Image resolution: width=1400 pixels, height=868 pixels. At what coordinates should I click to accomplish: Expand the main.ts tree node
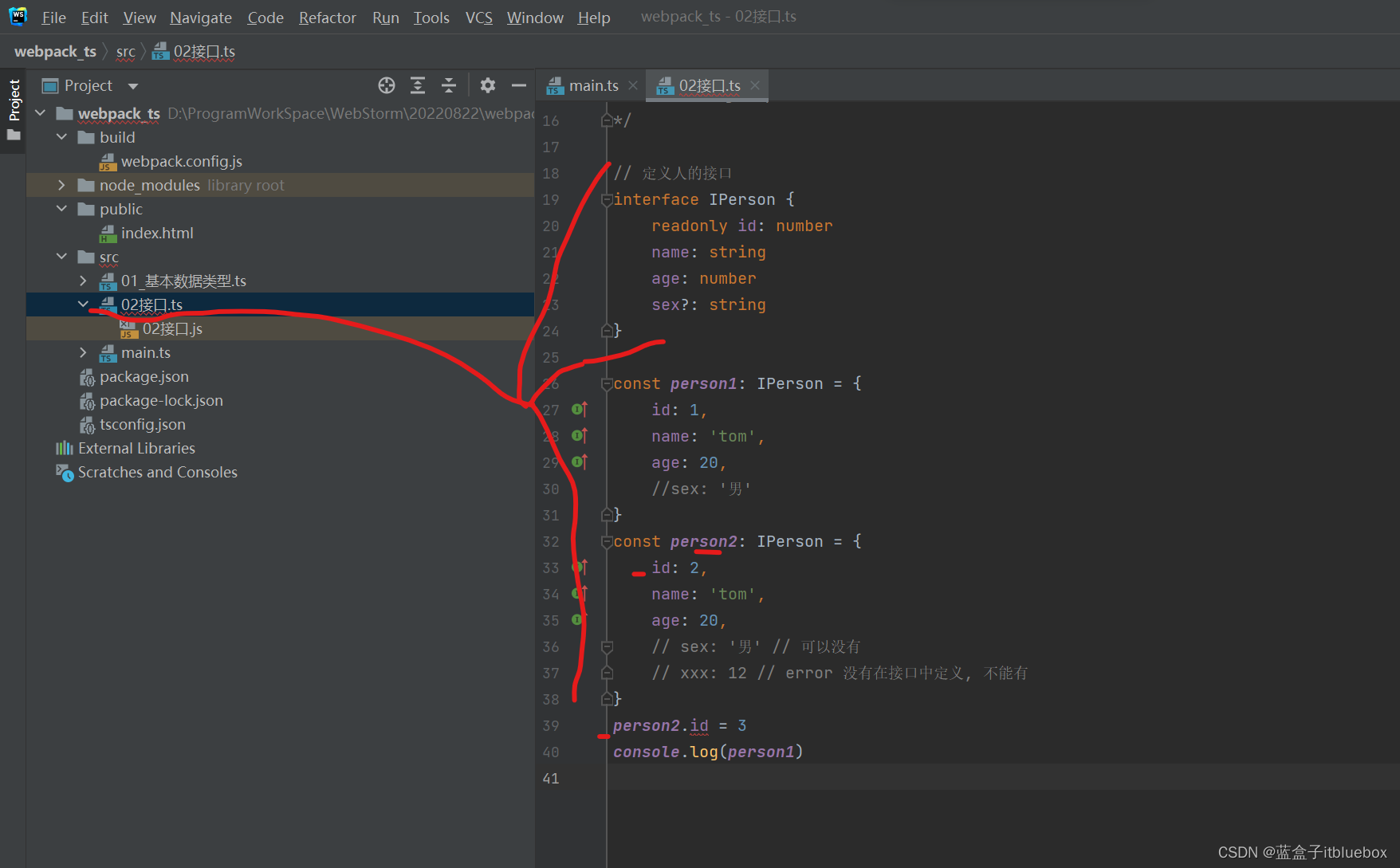pos(83,352)
